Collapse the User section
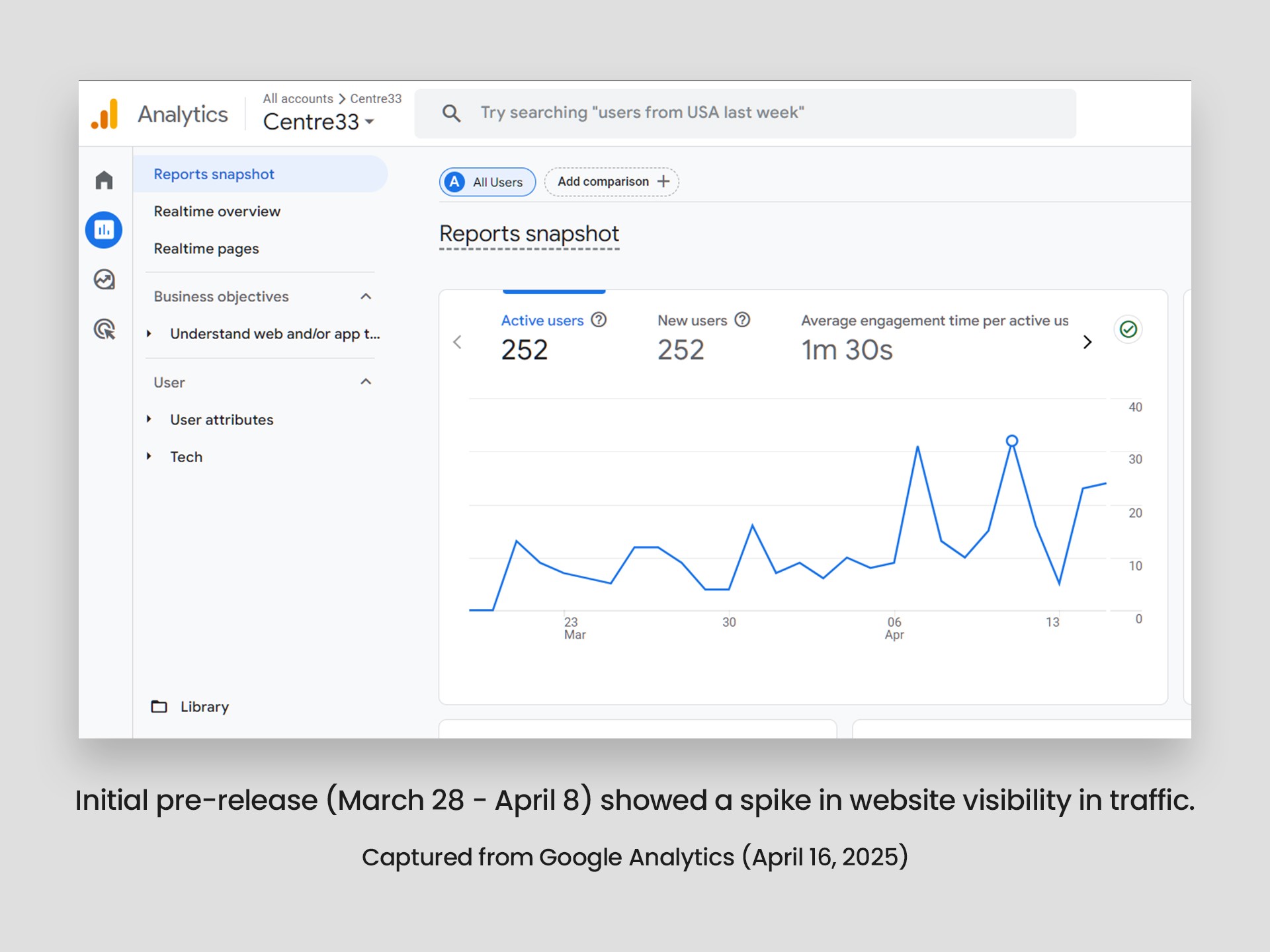Image resolution: width=1270 pixels, height=952 pixels. (x=366, y=382)
